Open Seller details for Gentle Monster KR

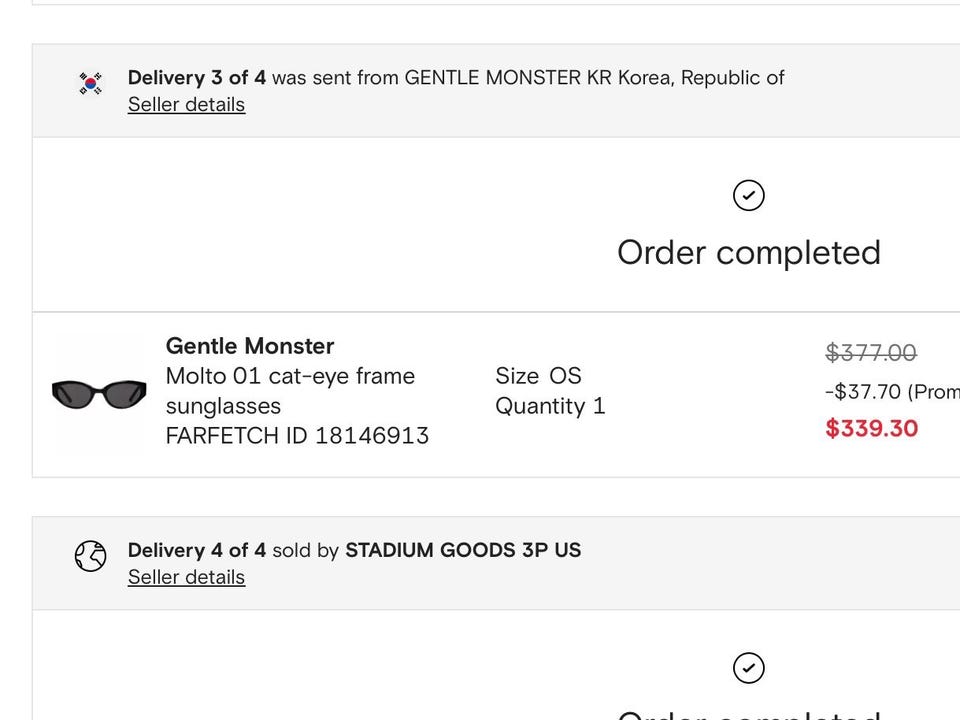point(186,105)
